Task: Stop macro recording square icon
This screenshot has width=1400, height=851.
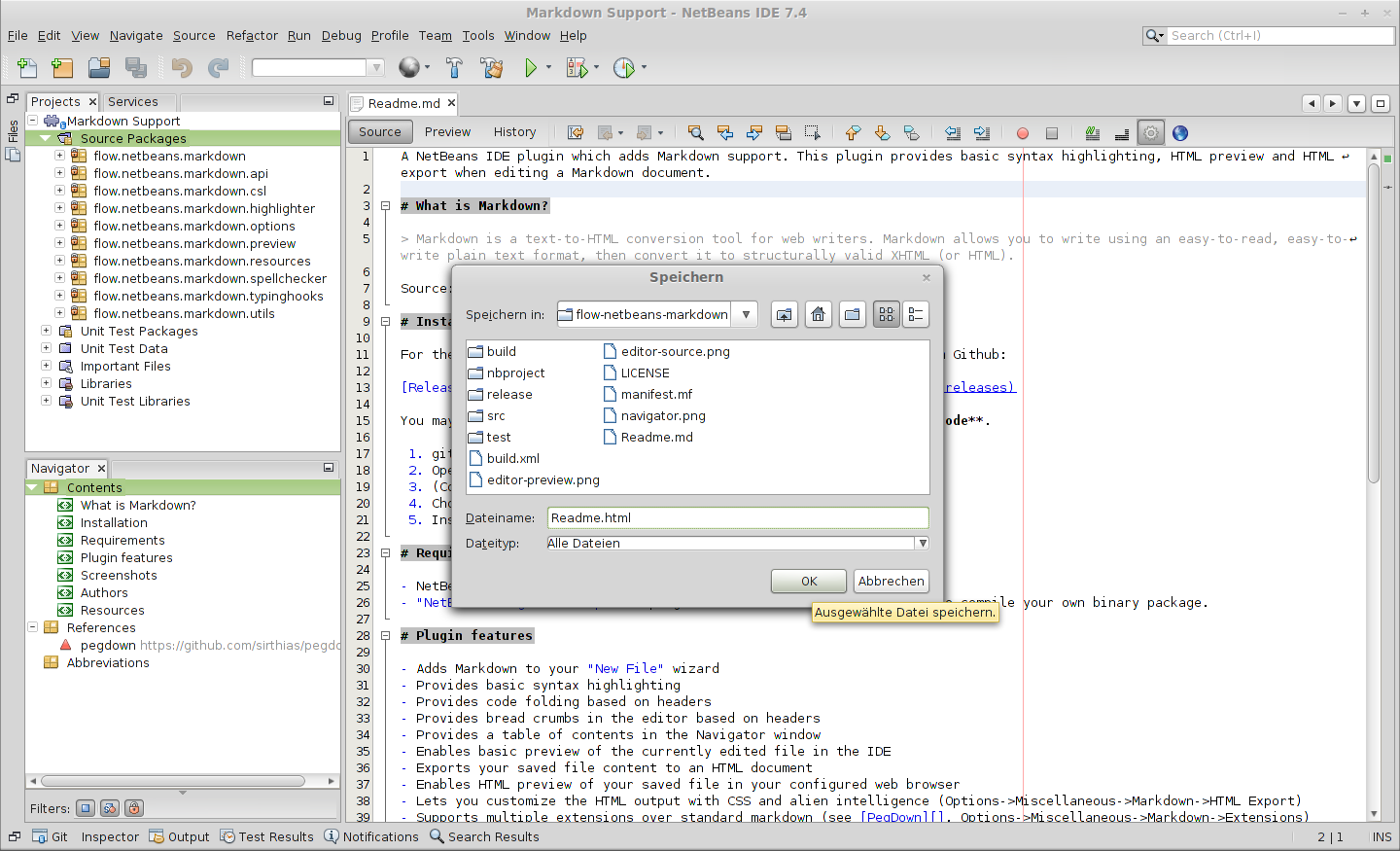Action: (x=1051, y=133)
